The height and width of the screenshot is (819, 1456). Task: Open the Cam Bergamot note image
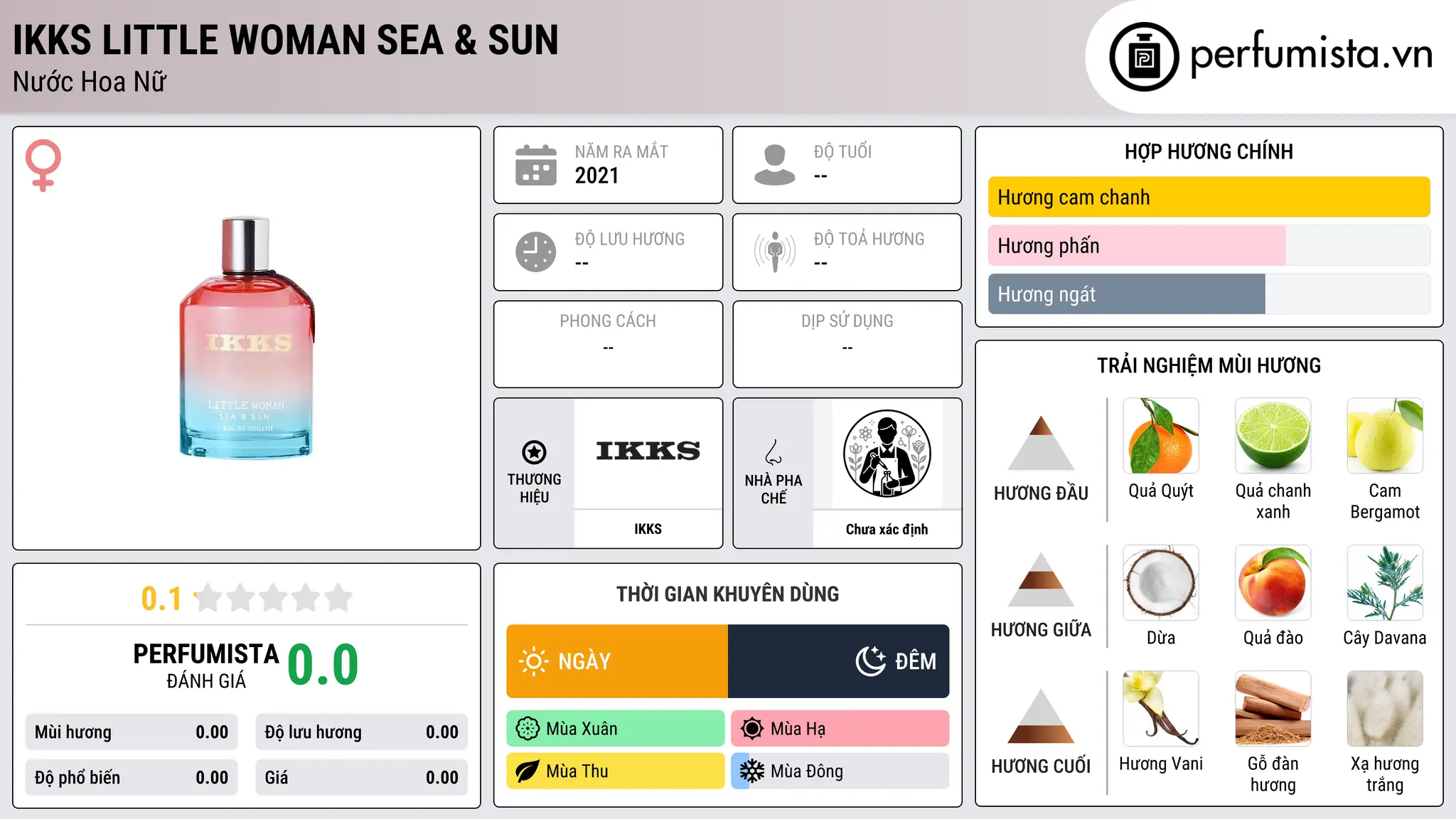click(x=1385, y=436)
